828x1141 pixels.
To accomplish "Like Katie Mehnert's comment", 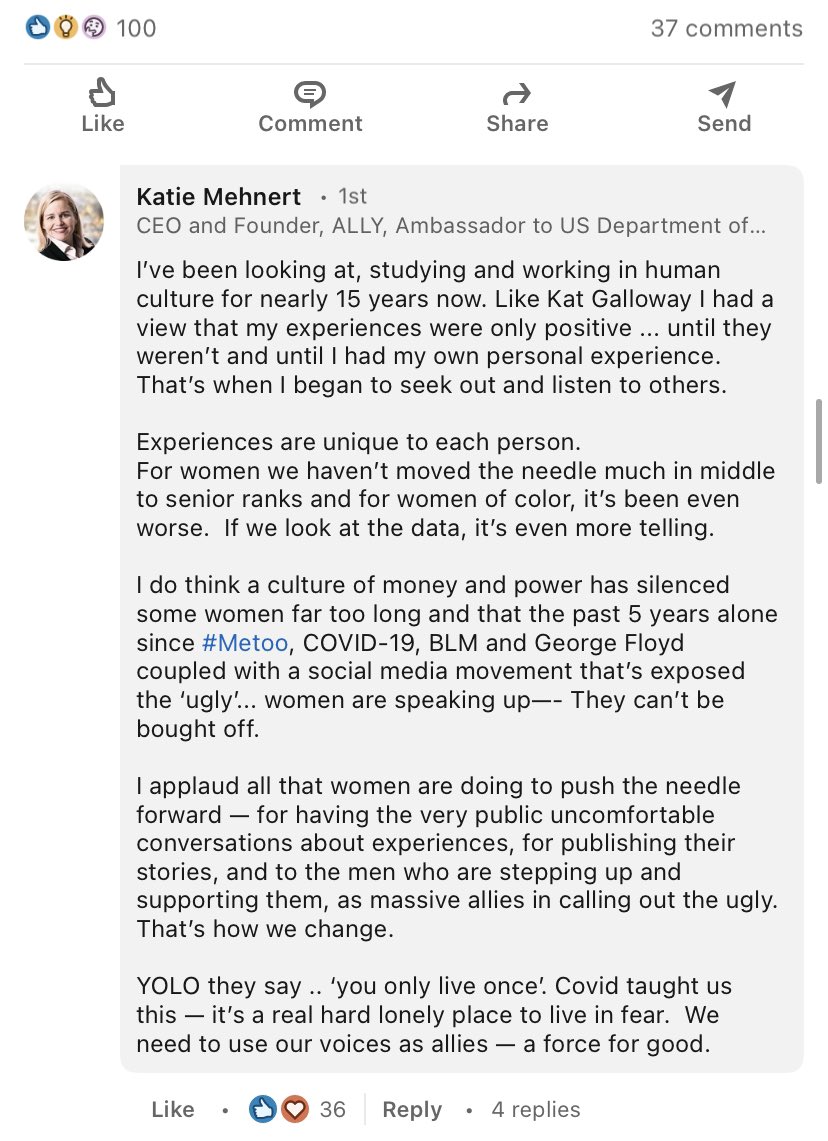I will pyautogui.click(x=172, y=1109).
